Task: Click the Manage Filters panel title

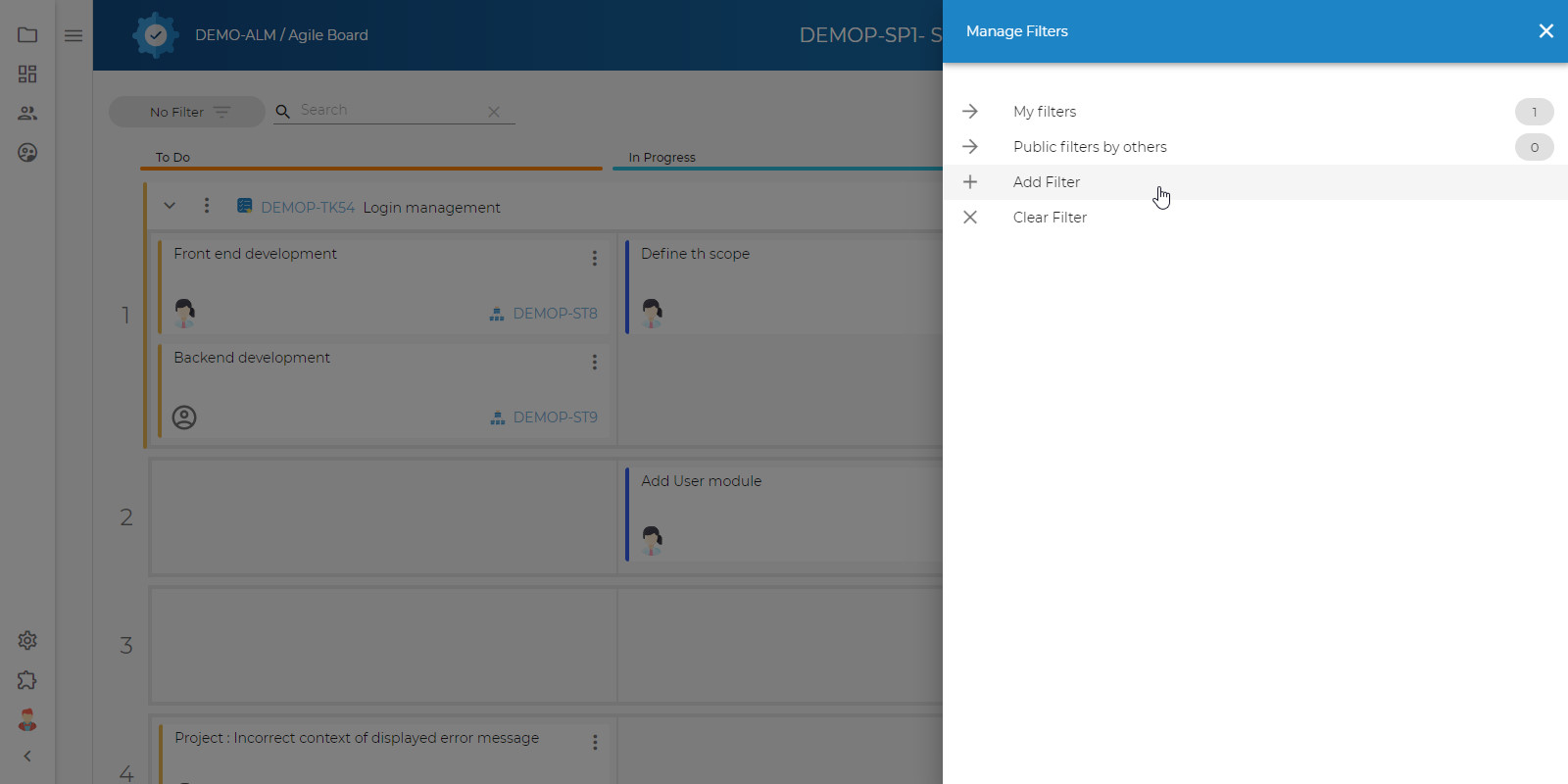Action: (x=1017, y=31)
